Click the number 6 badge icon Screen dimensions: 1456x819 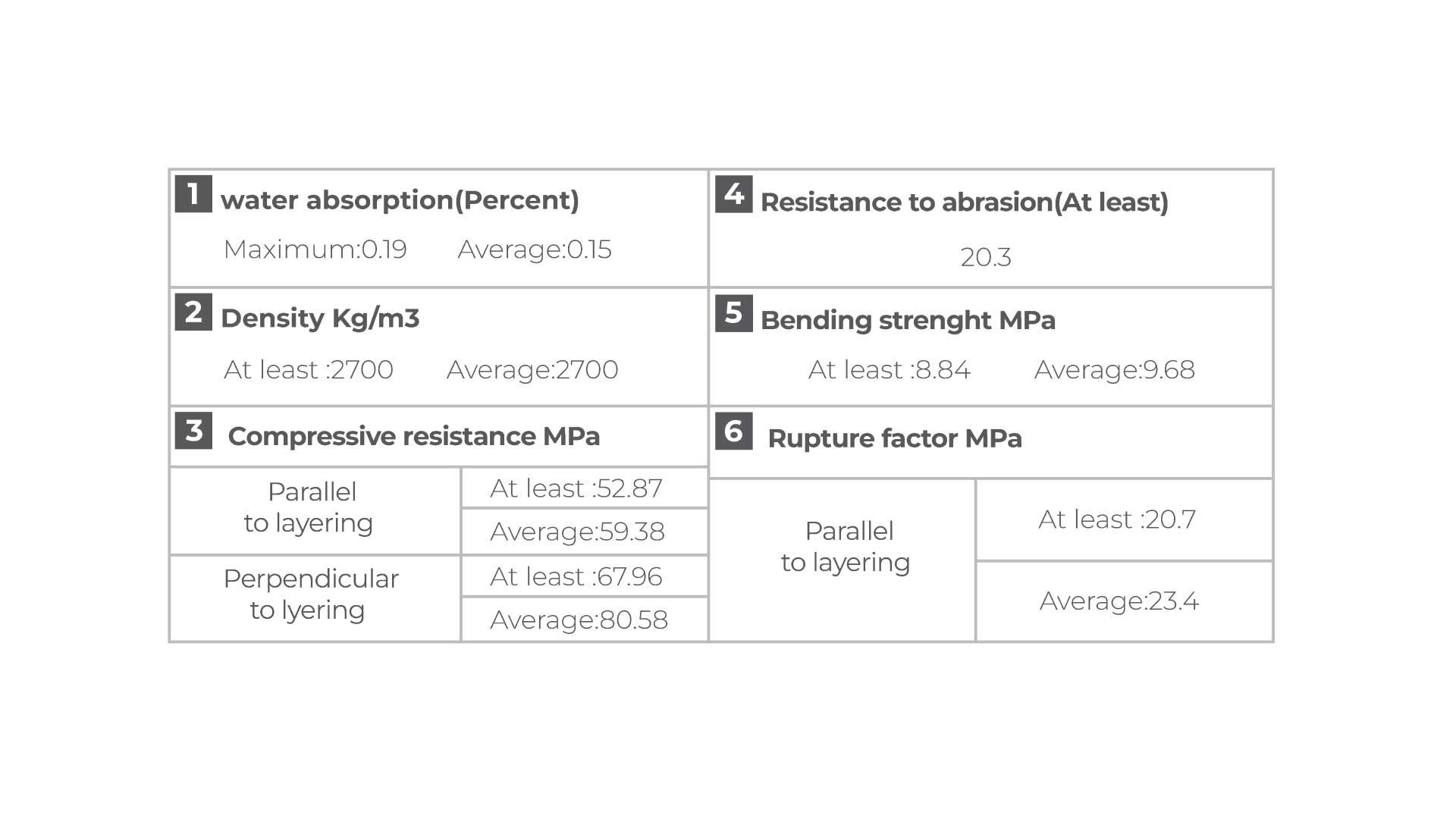733,431
